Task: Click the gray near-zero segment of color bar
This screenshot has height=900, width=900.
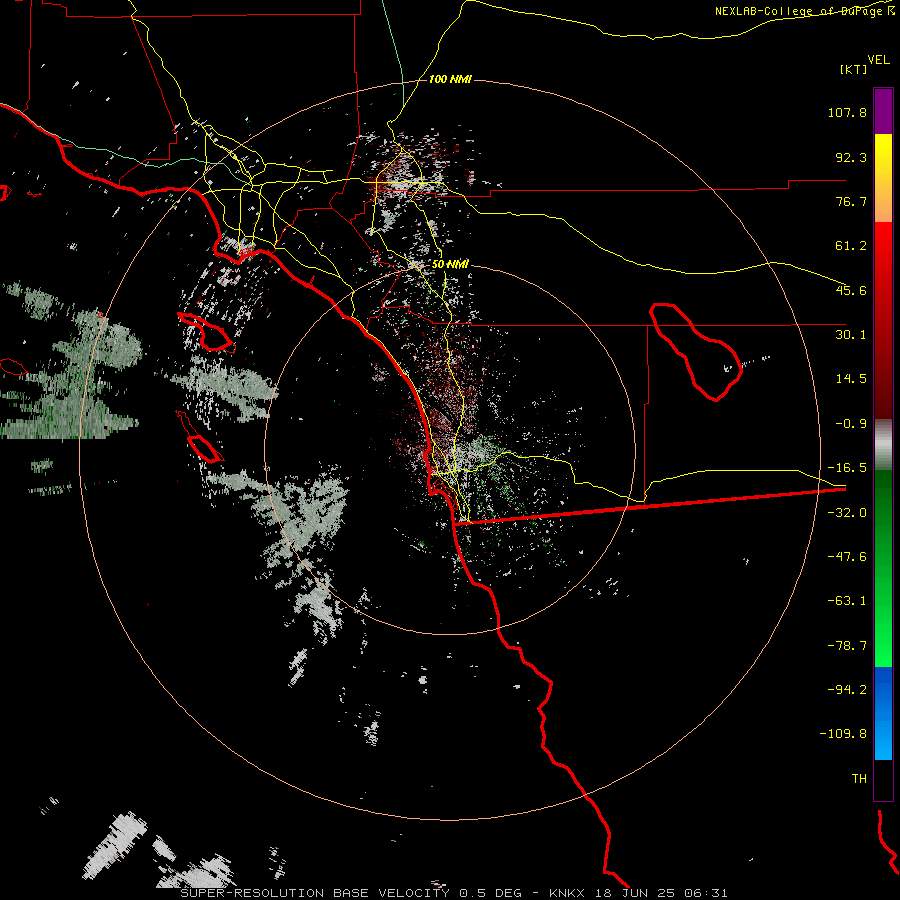Action: (883, 445)
